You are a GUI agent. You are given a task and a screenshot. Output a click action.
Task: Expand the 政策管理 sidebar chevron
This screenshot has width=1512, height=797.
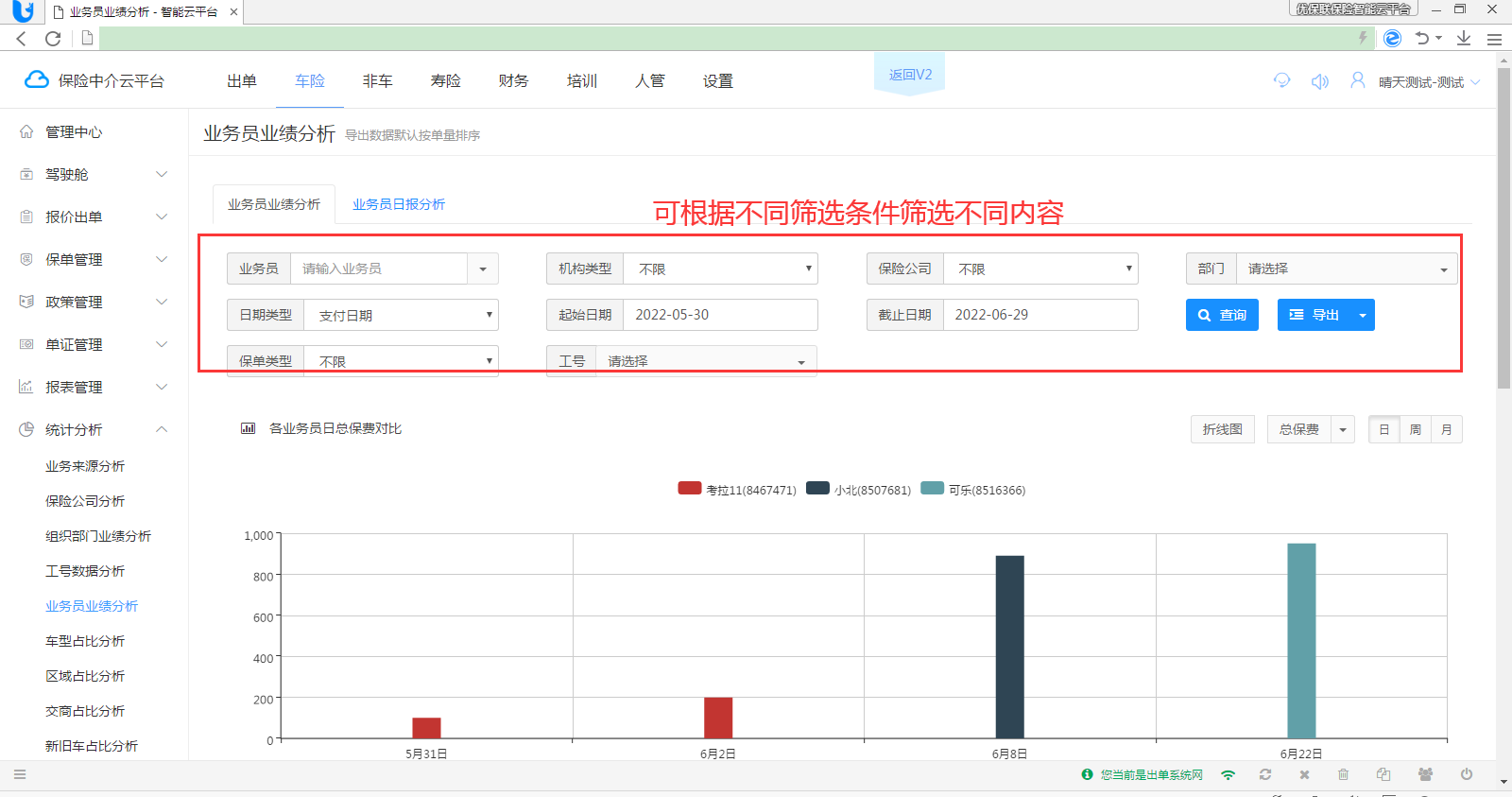pyautogui.click(x=162, y=302)
